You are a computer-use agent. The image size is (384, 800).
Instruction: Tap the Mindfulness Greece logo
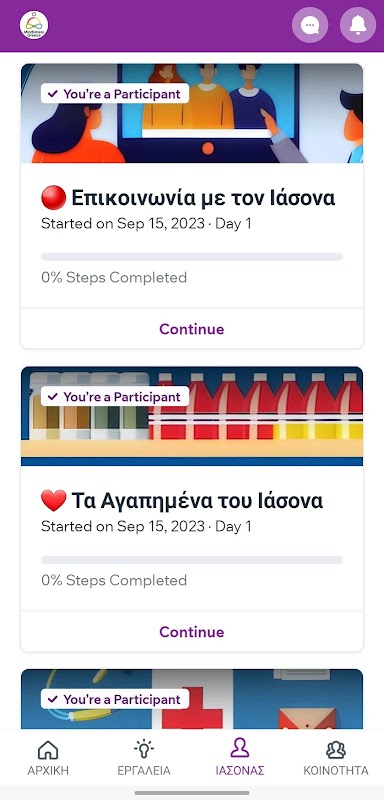click(34, 25)
